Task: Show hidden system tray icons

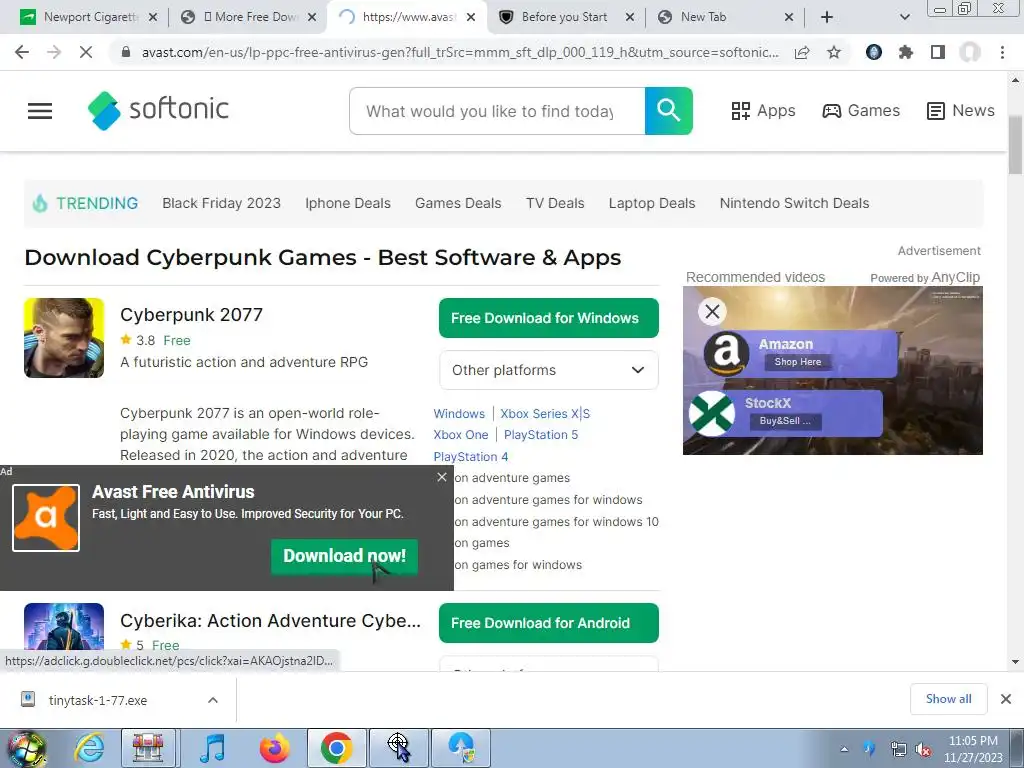Action: pyautogui.click(x=844, y=750)
